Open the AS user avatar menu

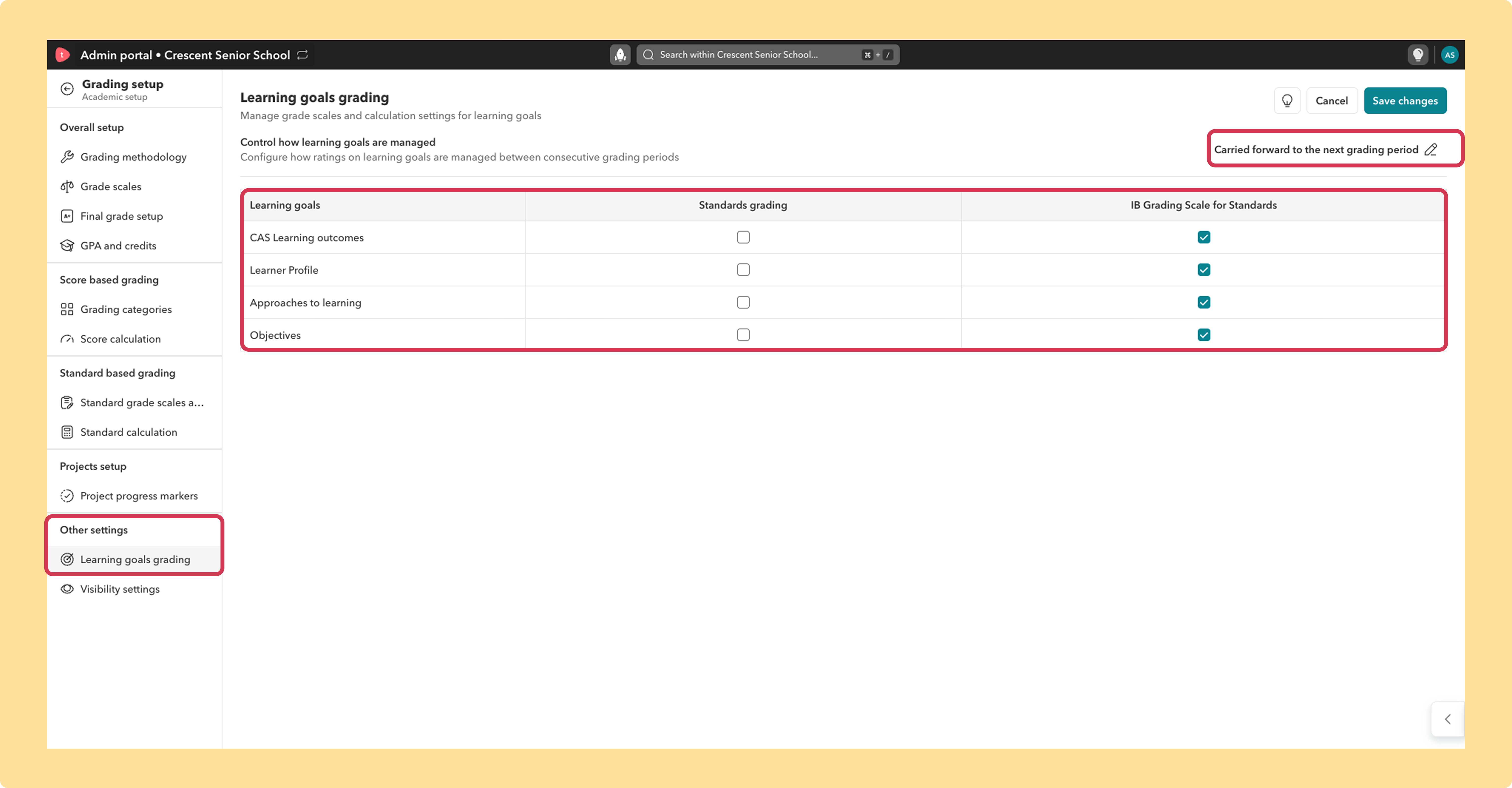point(1449,55)
